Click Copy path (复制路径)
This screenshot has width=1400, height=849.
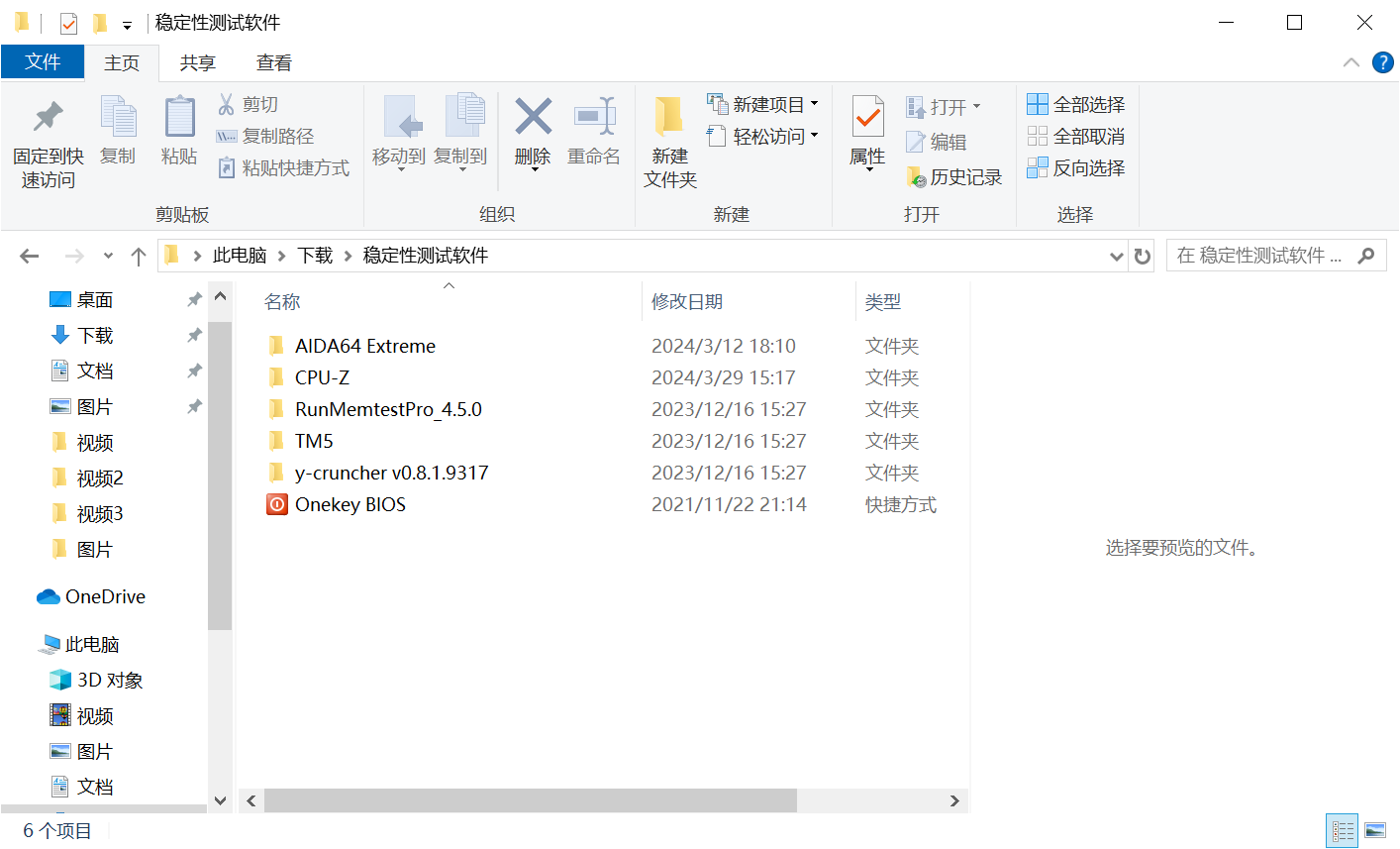(264, 136)
